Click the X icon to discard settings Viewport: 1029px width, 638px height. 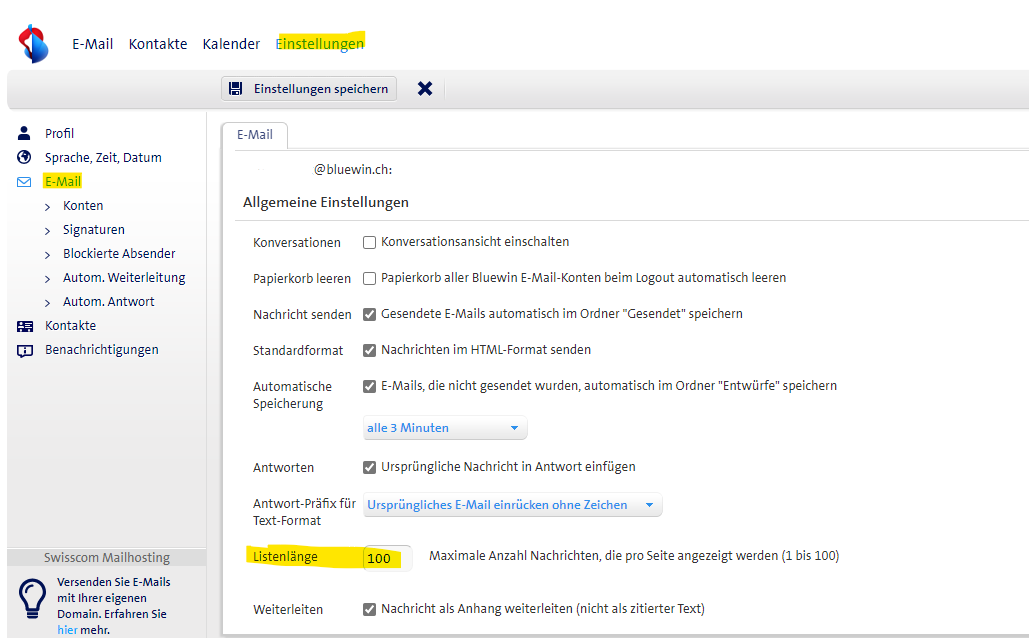(425, 89)
